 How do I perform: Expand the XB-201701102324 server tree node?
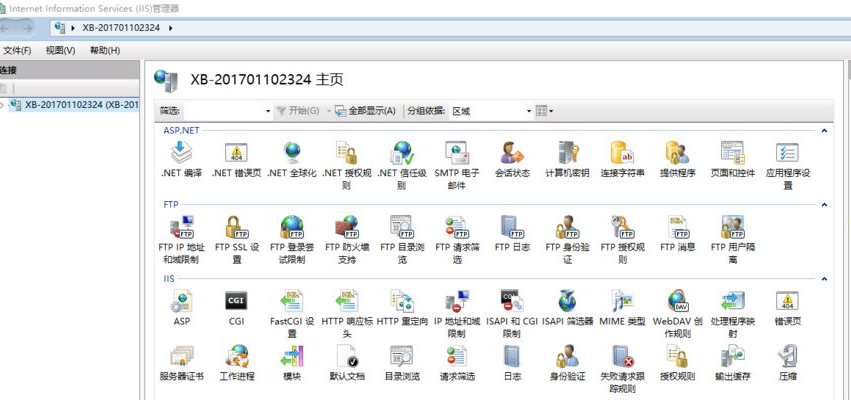point(4,104)
